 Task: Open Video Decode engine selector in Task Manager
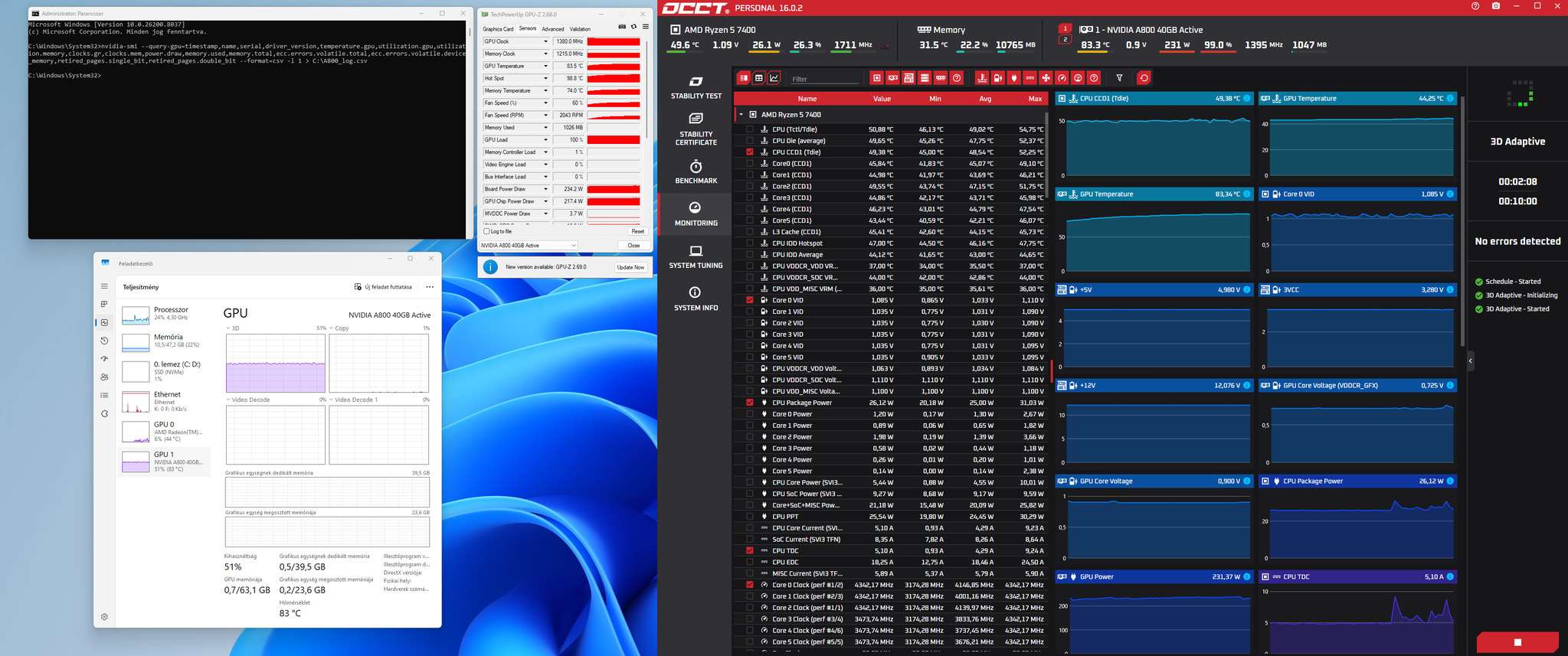(x=247, y=400)
